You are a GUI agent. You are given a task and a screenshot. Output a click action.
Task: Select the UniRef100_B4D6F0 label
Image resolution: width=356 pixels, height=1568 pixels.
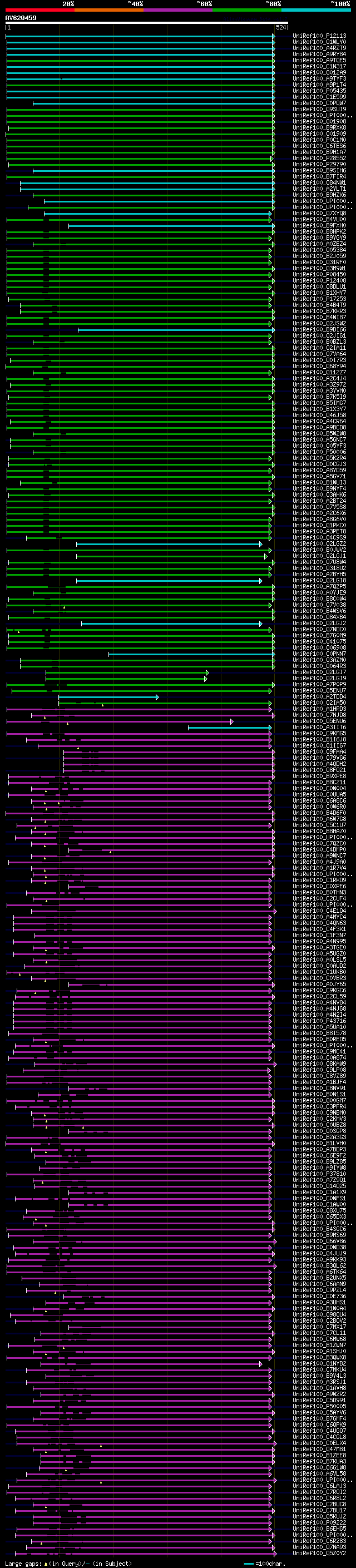pos(319,813)
